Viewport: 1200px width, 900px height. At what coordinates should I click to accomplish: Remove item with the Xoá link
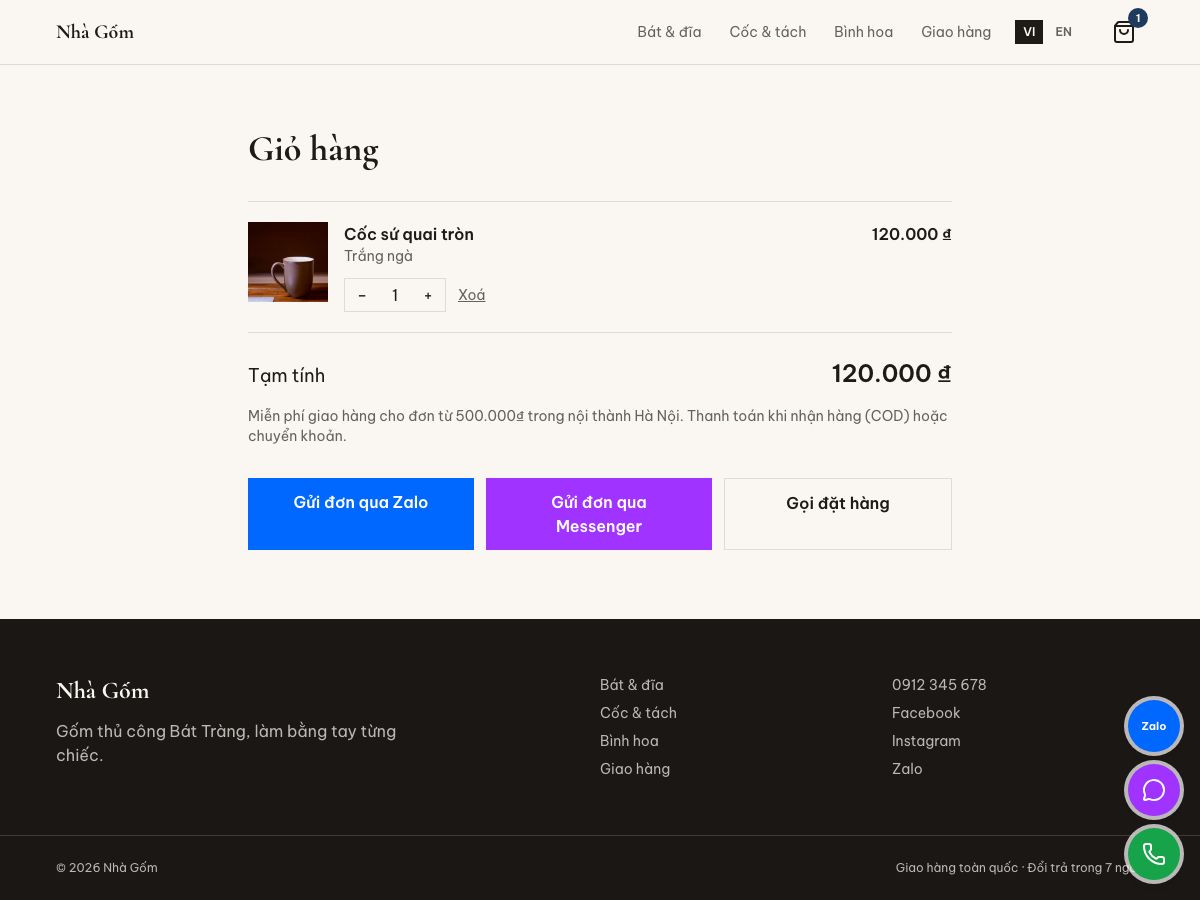472,295
